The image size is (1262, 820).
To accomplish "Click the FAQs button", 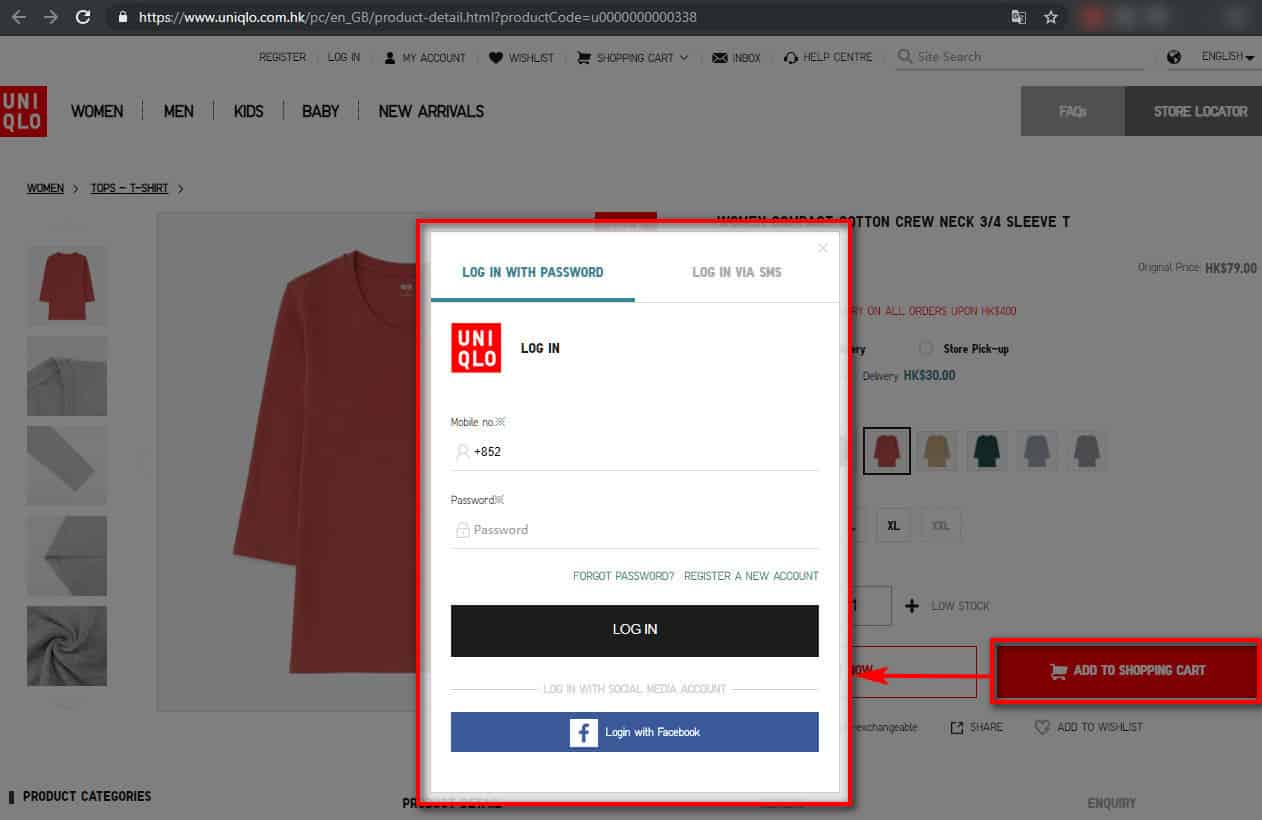I will pos(1073,111).
